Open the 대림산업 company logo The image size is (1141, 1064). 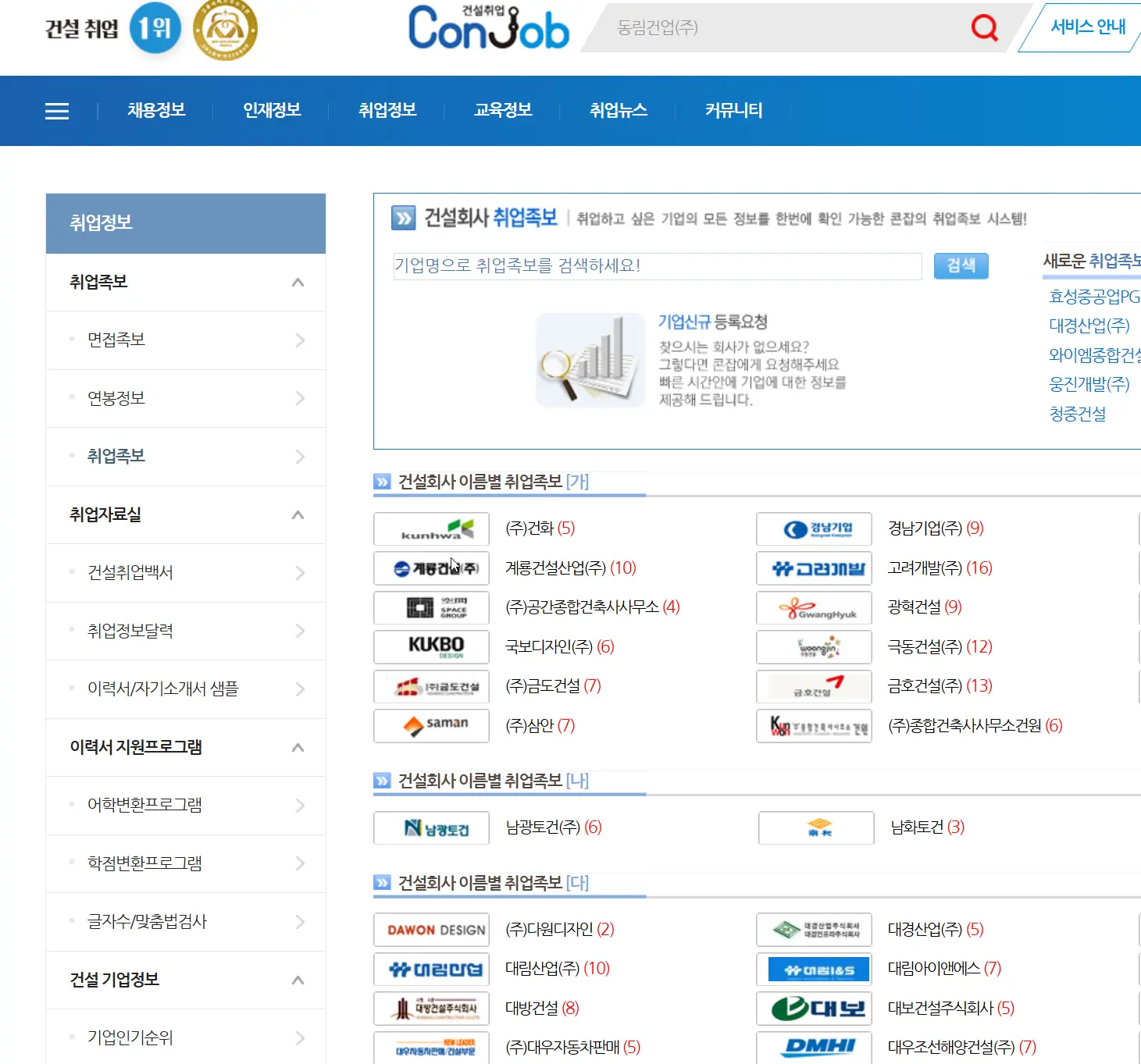pyautogui.click(x=432, y=969)
